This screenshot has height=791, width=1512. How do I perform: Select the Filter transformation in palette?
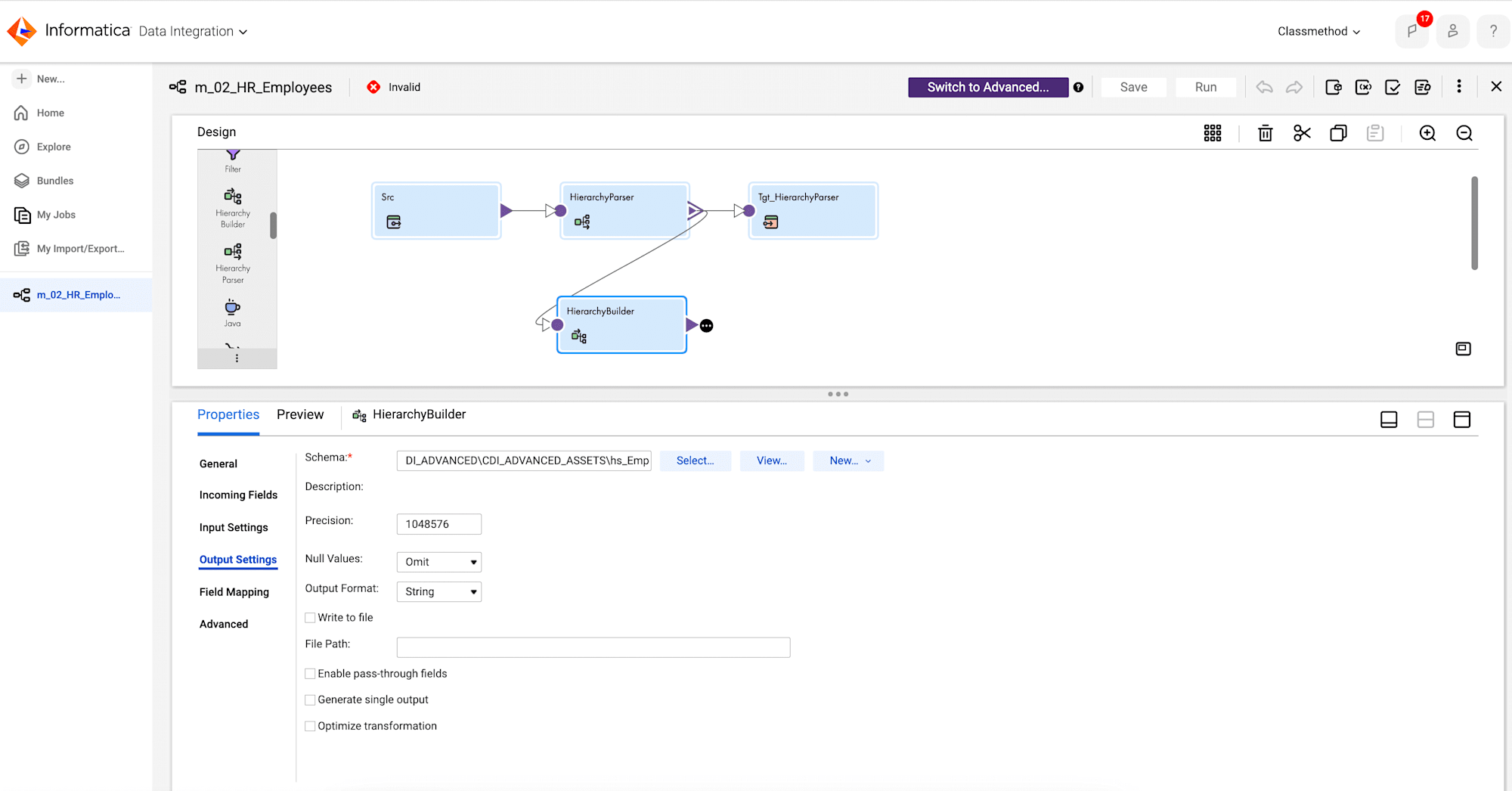(x=233, y=161)
